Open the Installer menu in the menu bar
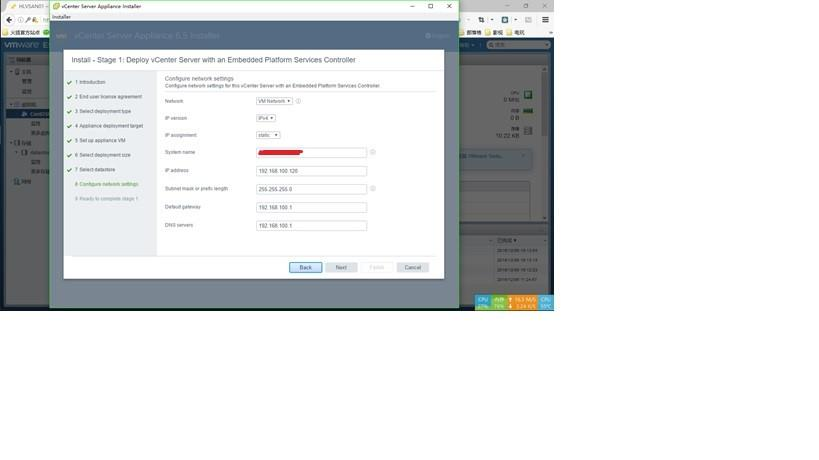 coord(61,17)
